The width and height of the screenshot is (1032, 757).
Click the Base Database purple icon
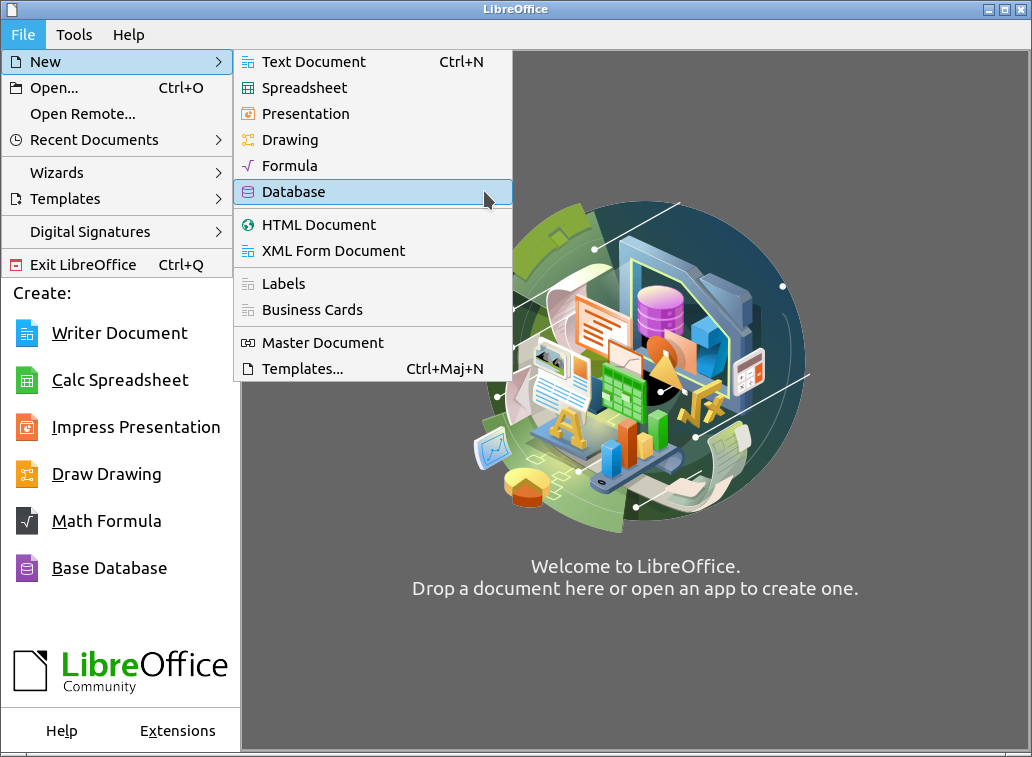[27, 568]
